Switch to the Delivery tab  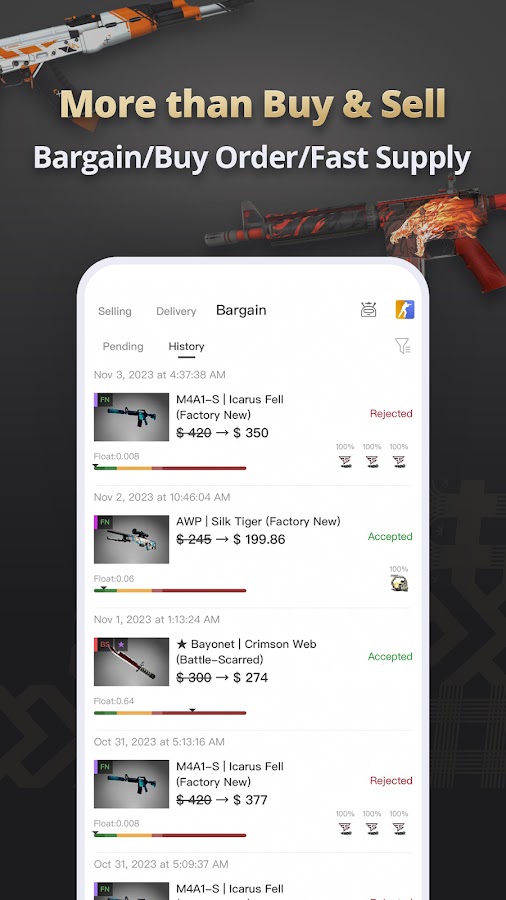click(x=176, y=311)
